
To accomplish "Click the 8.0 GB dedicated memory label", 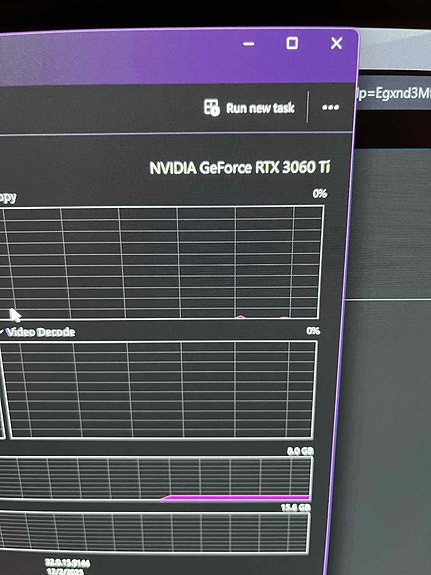I will pos(300,451).
